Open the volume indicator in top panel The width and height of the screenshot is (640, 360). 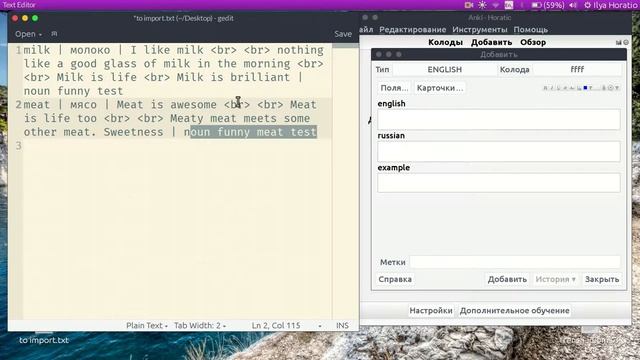(573, 5)
